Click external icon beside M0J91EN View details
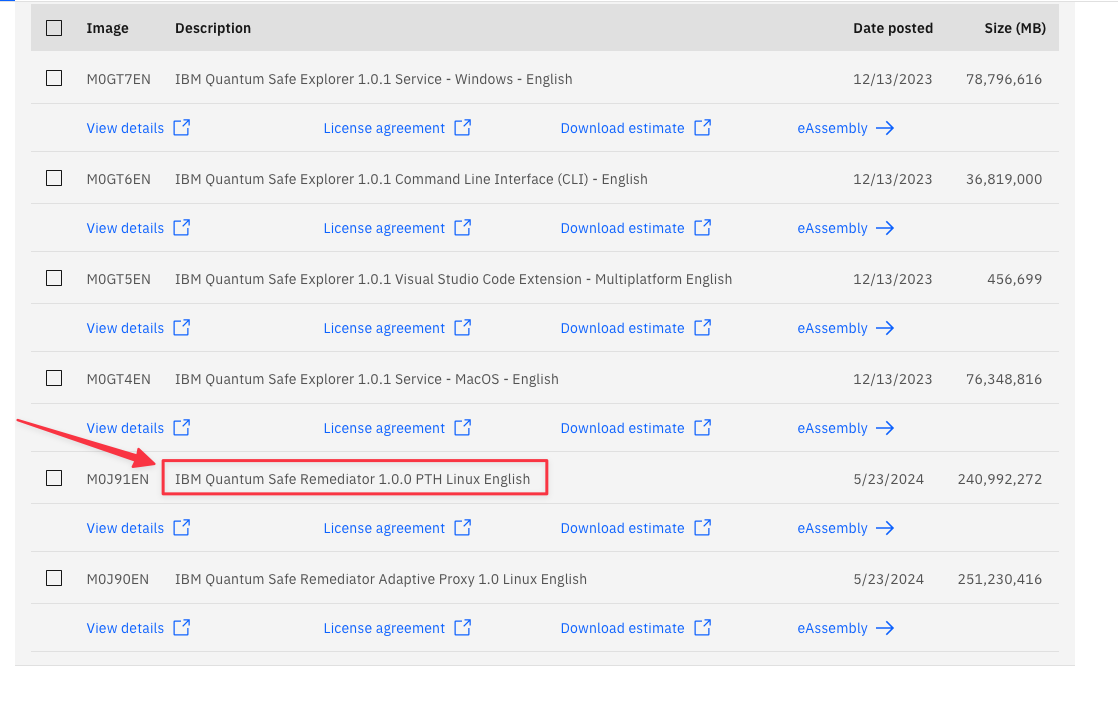 click(x=182, y=528)
